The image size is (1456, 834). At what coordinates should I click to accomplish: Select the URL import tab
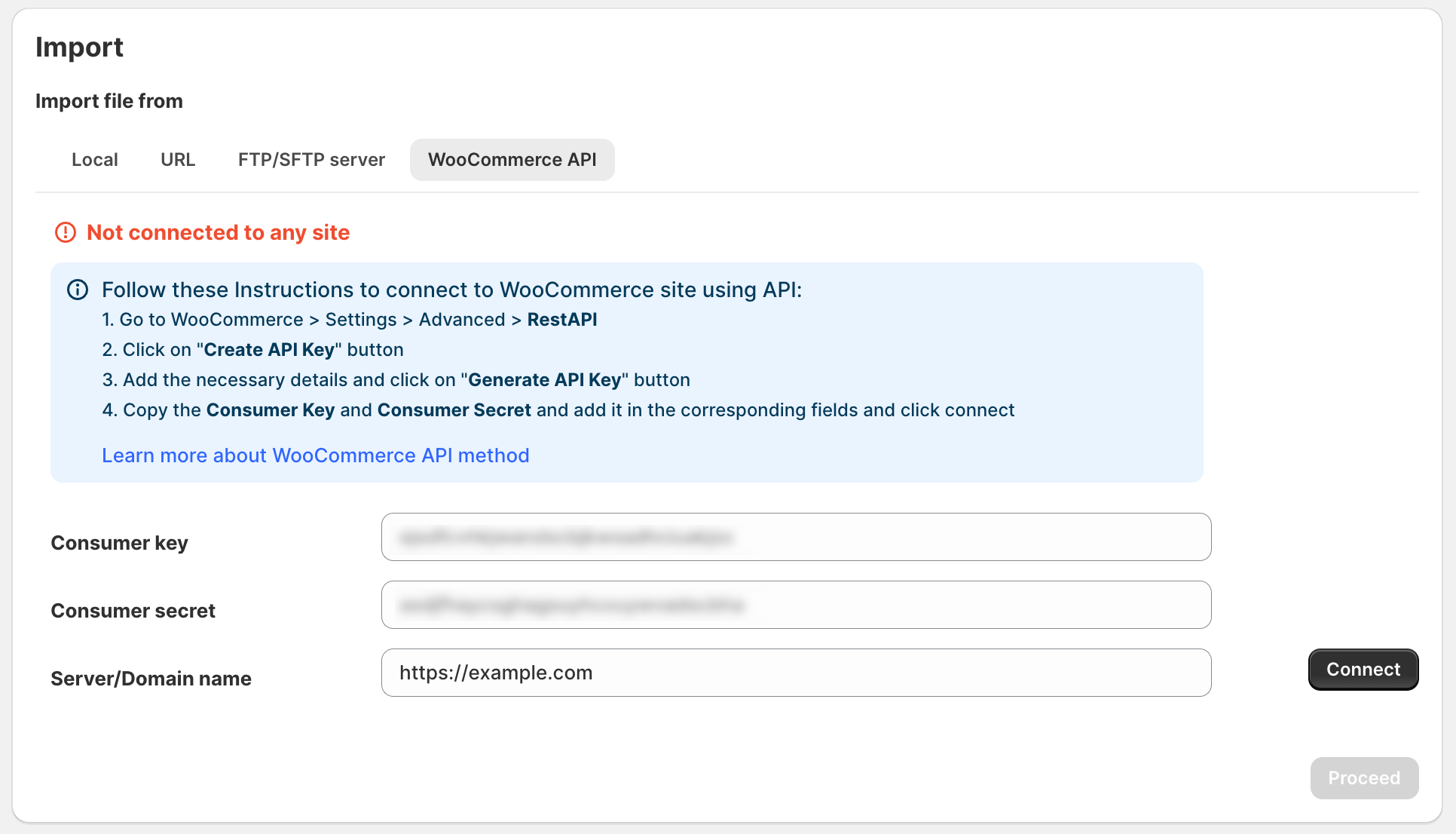[x=178, y=160]
